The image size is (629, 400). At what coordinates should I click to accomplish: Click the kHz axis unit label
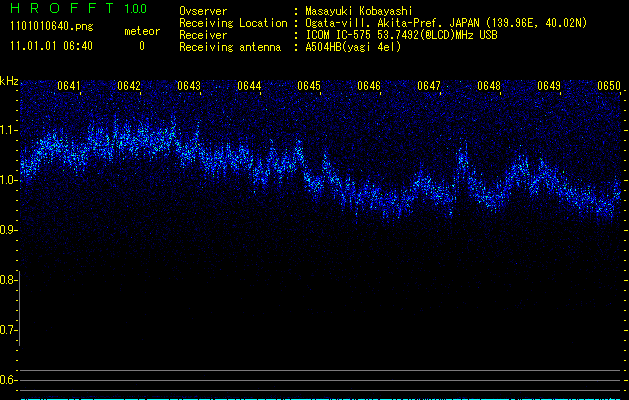9,80
